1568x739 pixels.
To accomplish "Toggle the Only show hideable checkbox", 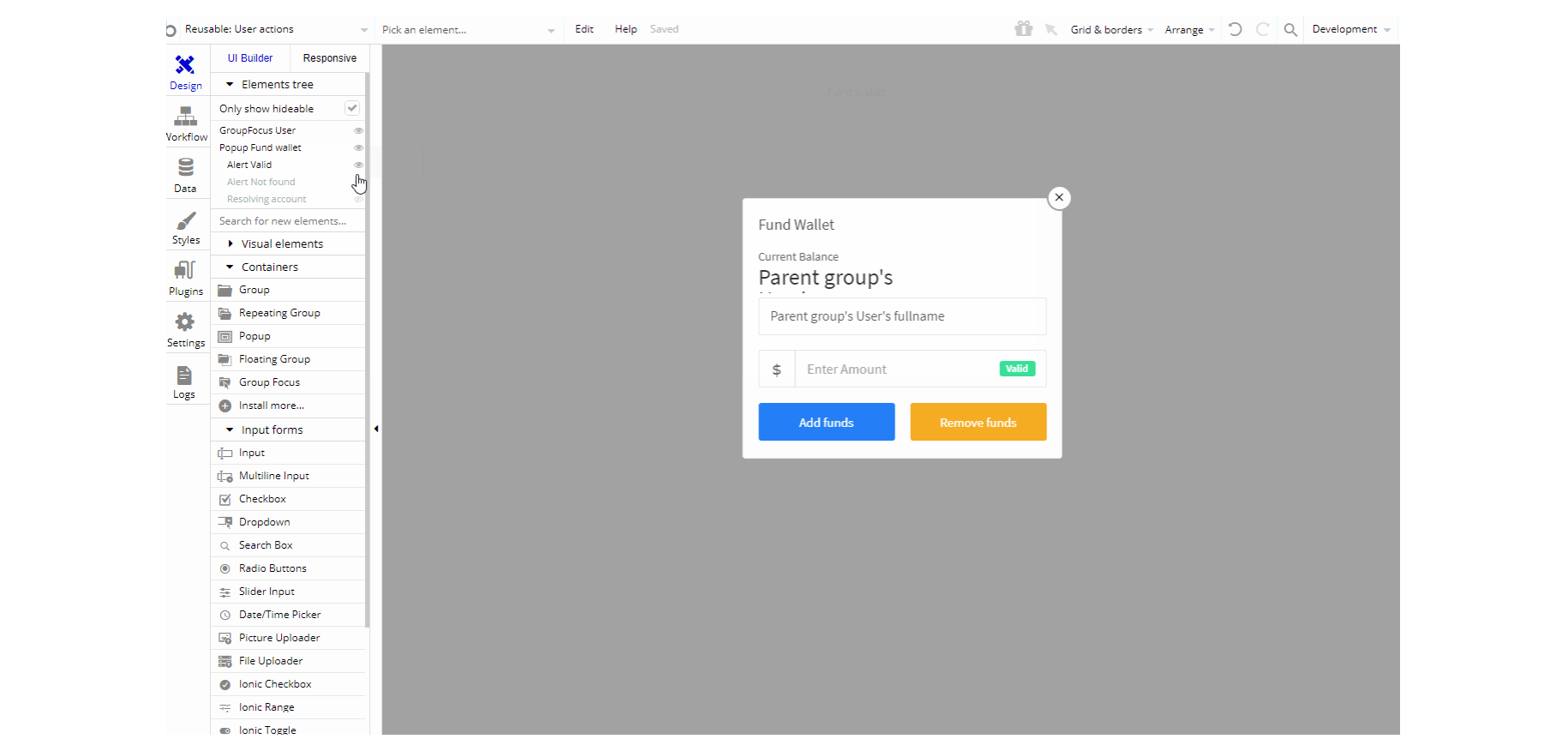I will [x=352, y=108].
